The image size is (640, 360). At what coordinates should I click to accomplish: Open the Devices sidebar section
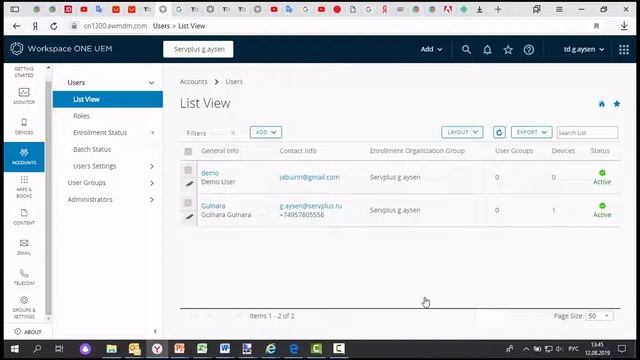coord(24,126)
